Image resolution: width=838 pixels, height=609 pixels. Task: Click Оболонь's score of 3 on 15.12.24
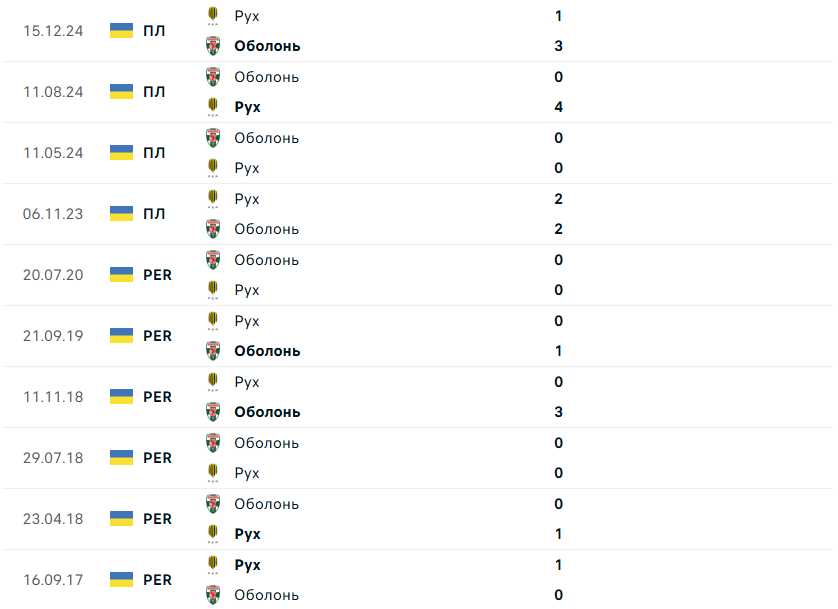point(558,46)
